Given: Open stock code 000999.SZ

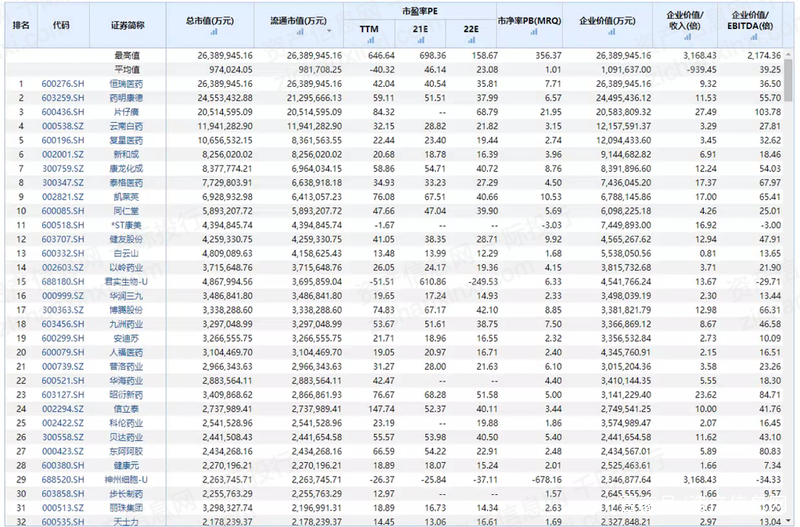Looking at the screenshot, I should [x=63, y=296].
